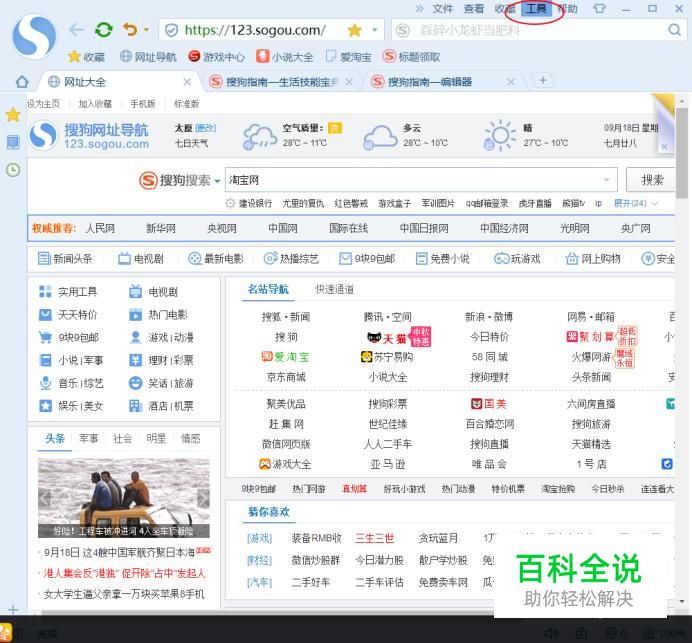Screen dimensions: 692x643
Task: Click the settings gear before 建设银行
Action: point(230,203)
